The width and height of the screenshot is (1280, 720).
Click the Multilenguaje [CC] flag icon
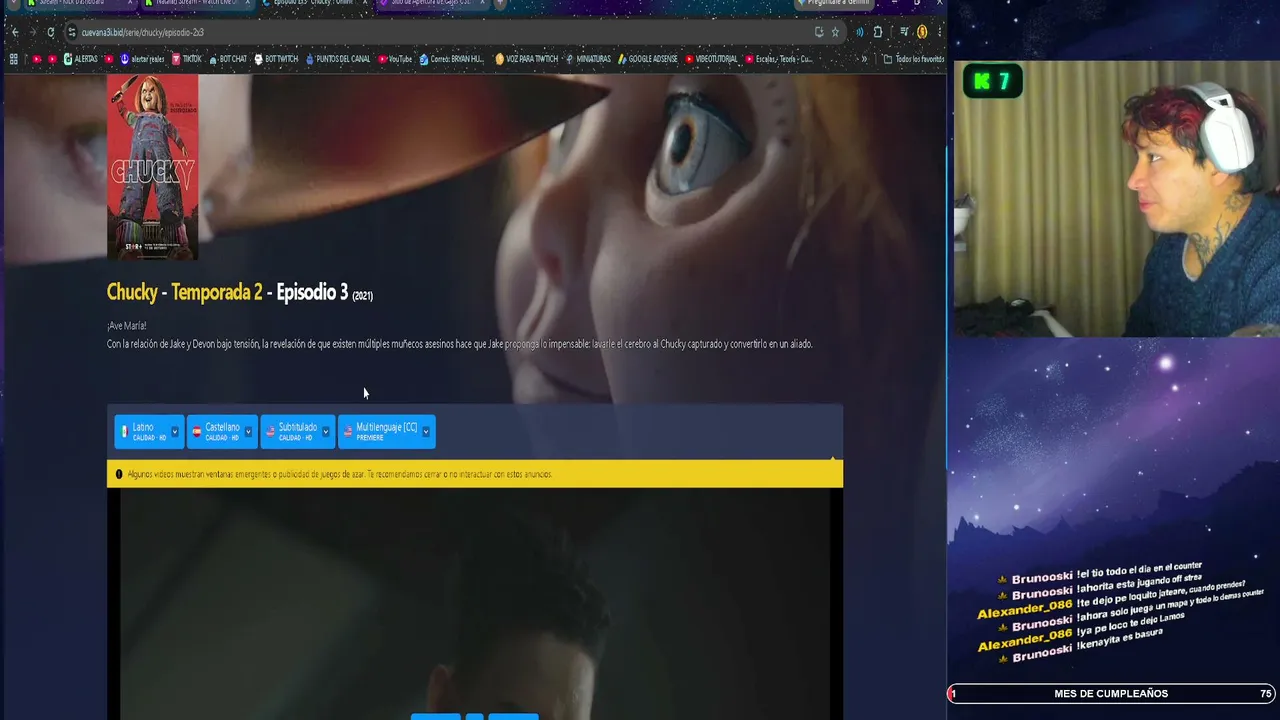[x=348, y=432]
